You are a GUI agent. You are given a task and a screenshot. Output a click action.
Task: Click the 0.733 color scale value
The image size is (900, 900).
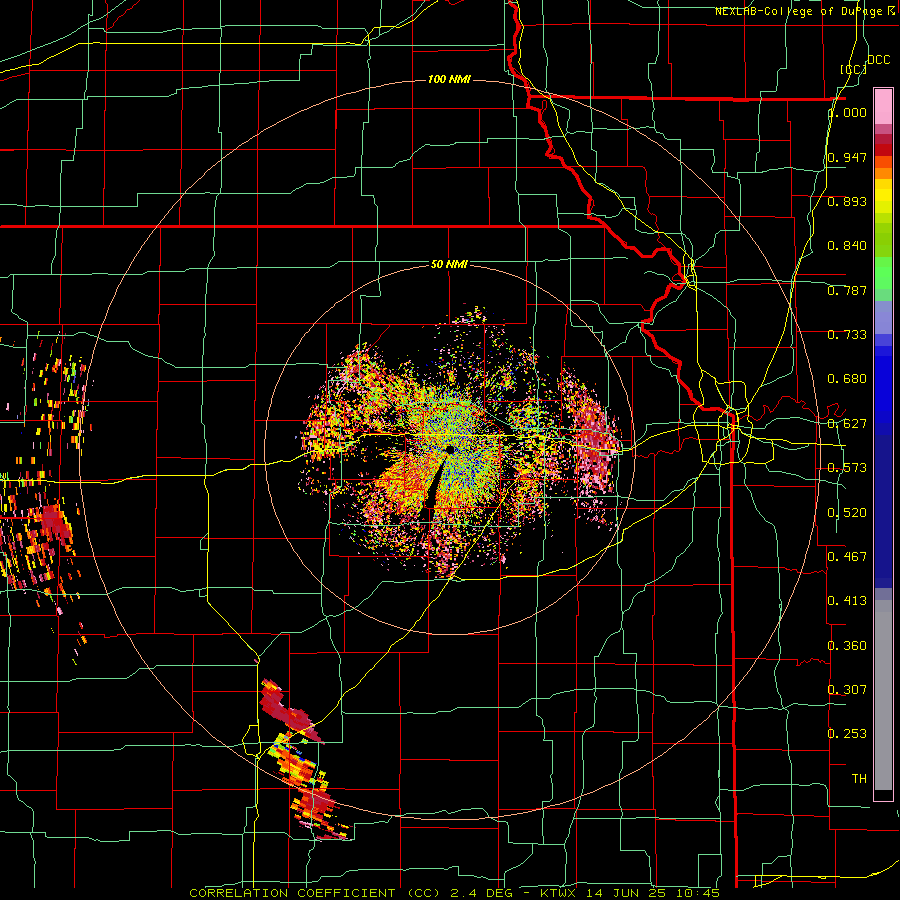[x=847, y=335]
